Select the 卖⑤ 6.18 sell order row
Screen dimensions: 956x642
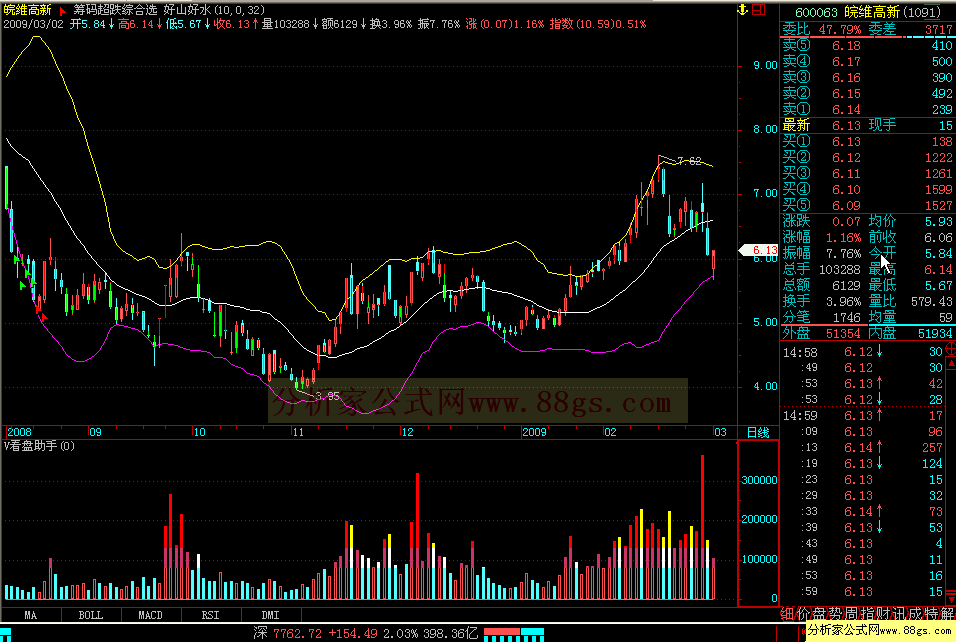pyautogui.click(x=867, y=45)
